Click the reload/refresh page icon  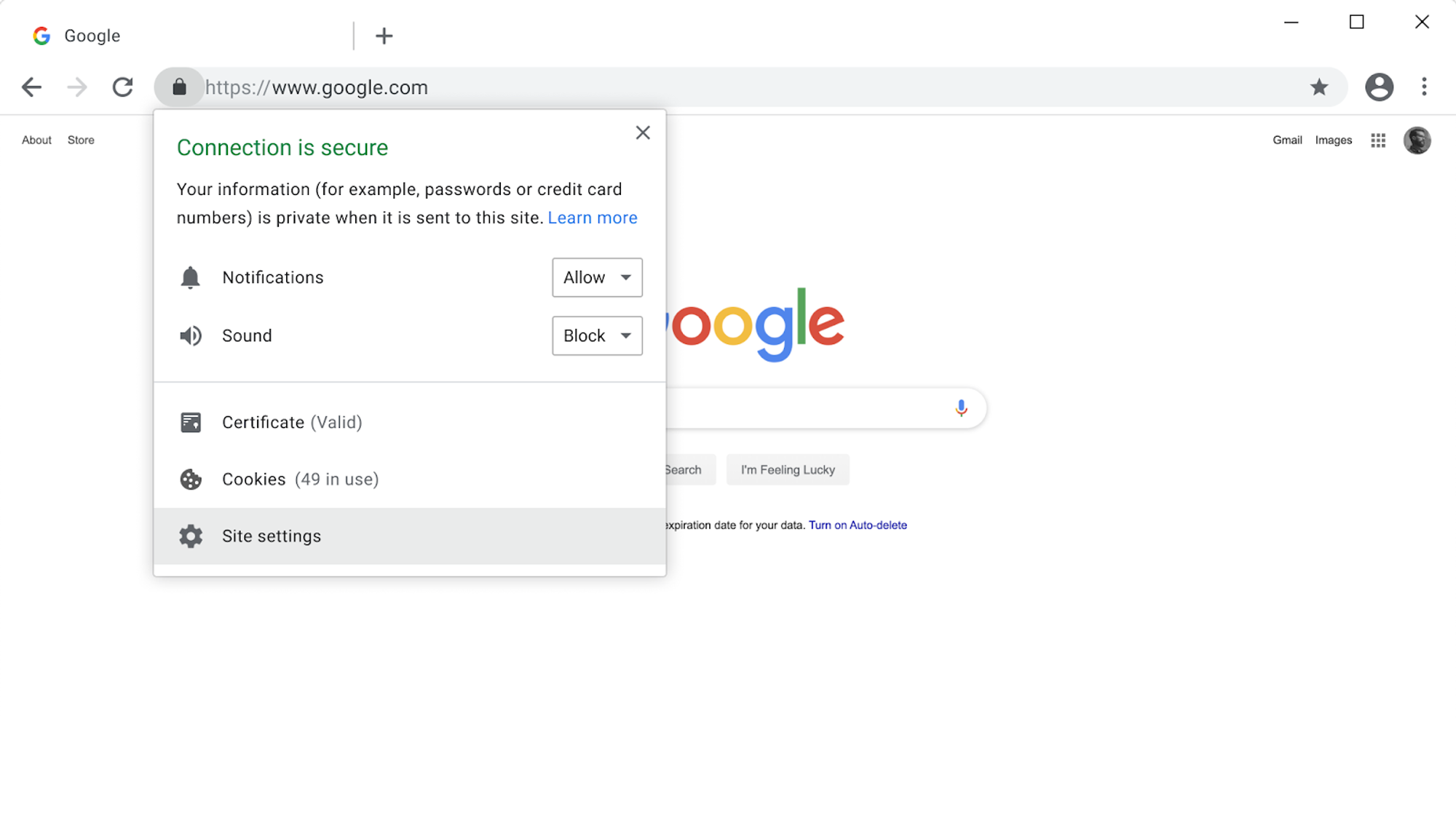(x=123, y=87)
